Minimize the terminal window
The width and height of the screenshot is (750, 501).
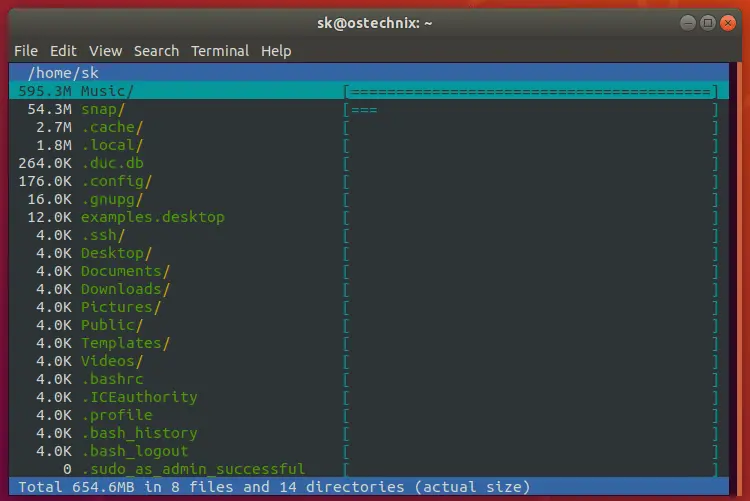[687, 22]
